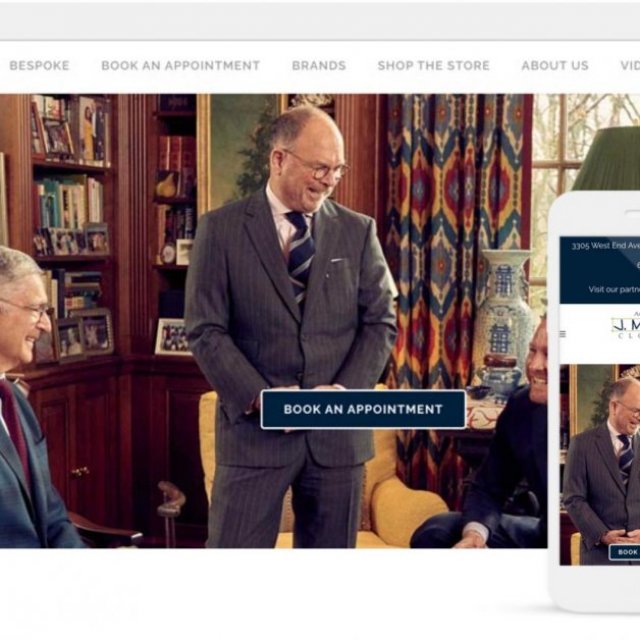This screenshot has height=640, width=640.
Task: Click the BOOK AN APPOINTMENT hero button
Action: 363,409
